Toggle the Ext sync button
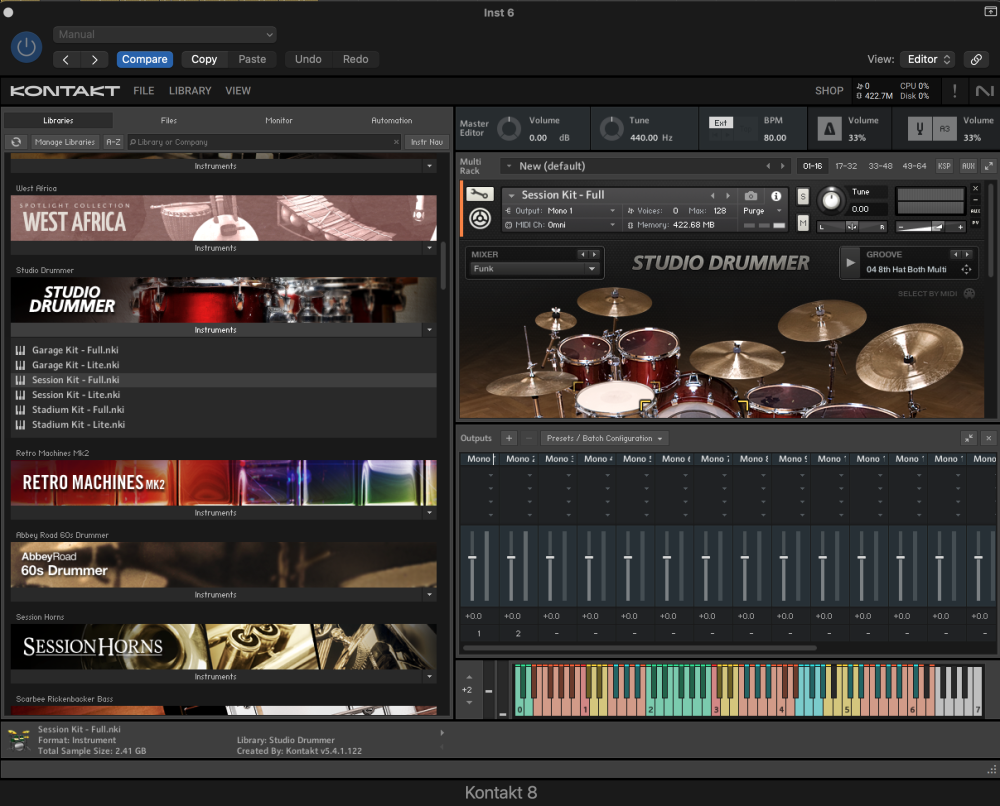 point(721,122)
